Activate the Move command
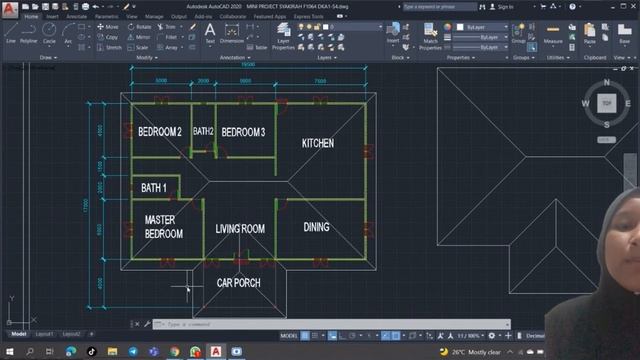640x360 pixels. tap(108, 27)
